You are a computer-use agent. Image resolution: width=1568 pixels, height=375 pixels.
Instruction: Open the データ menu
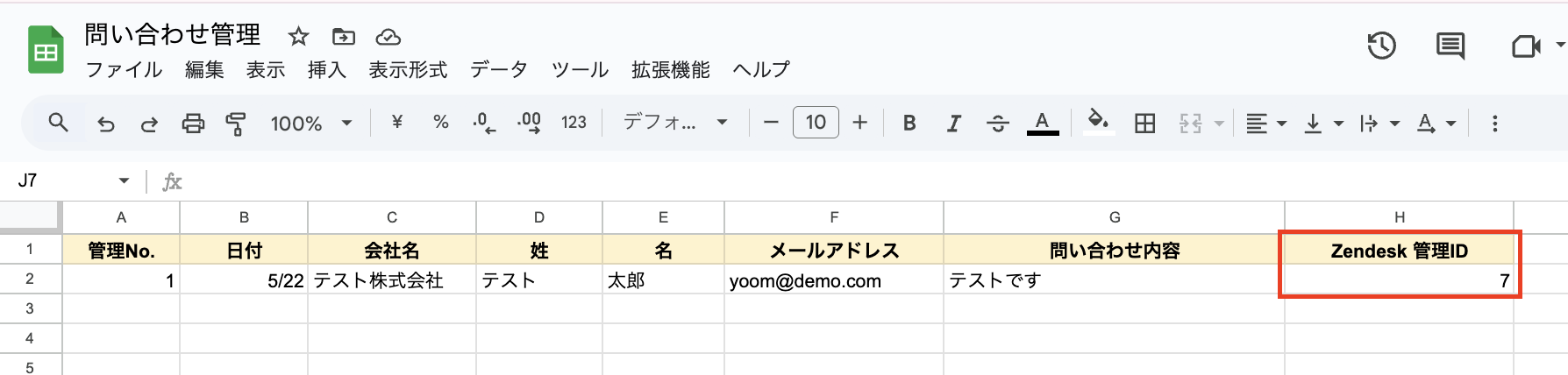(x=499, y=69)
